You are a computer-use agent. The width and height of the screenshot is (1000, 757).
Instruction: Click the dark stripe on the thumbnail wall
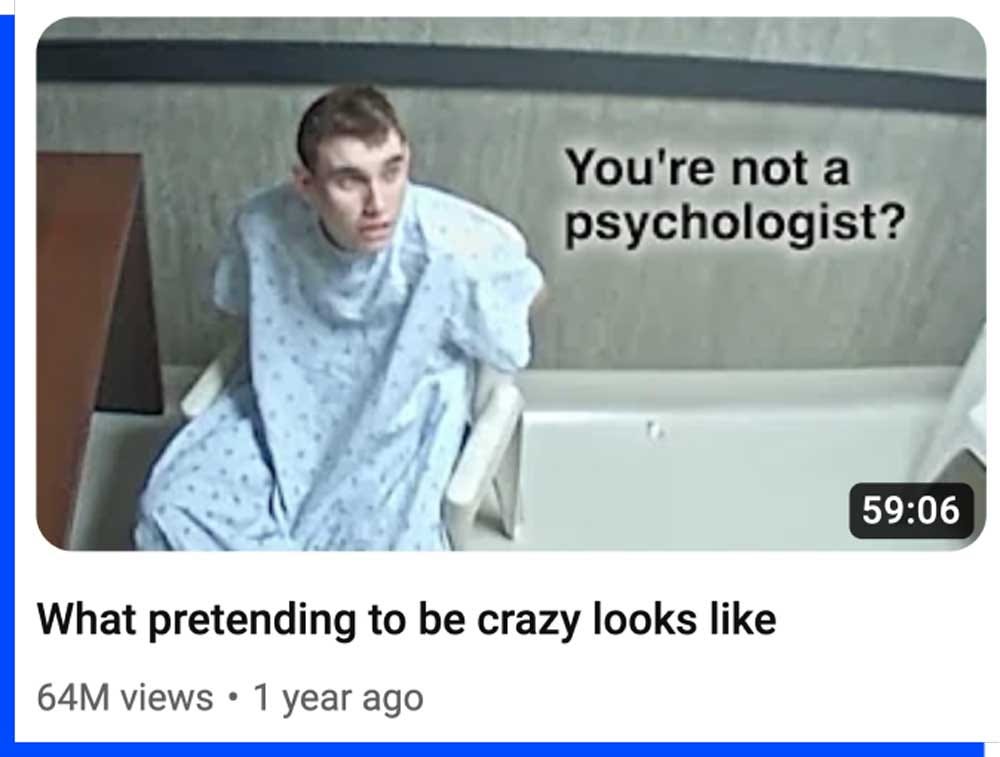[x=511, y=73]
